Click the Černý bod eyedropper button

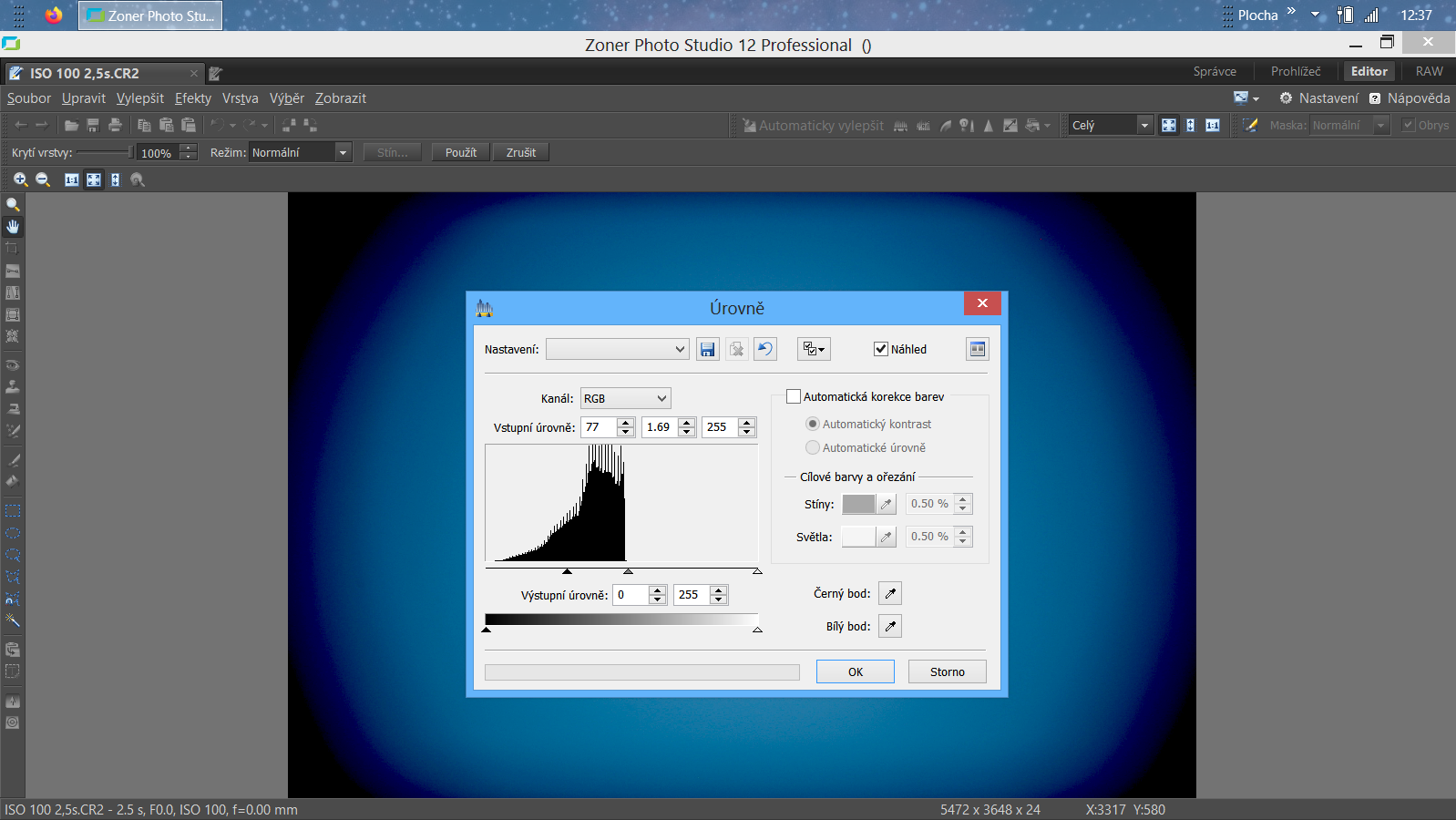click(x=890, y=594)
